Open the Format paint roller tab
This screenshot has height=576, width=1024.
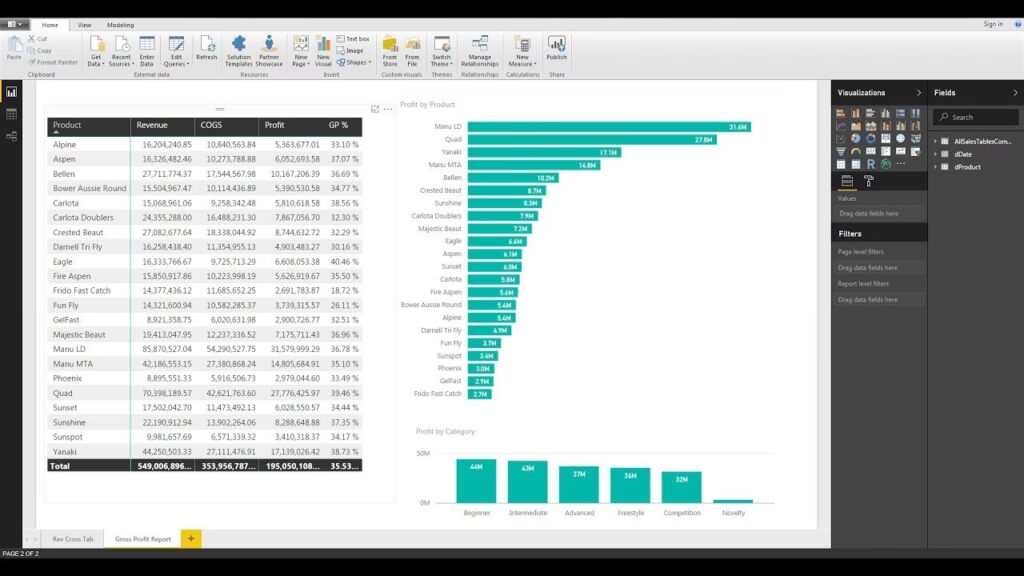point(869,181)
